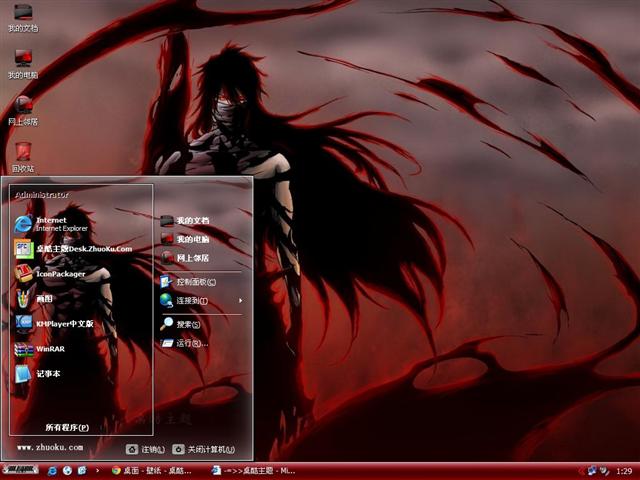Open the 我的电脑 desktop icon
640x480 pixels.
coord(23,64)
